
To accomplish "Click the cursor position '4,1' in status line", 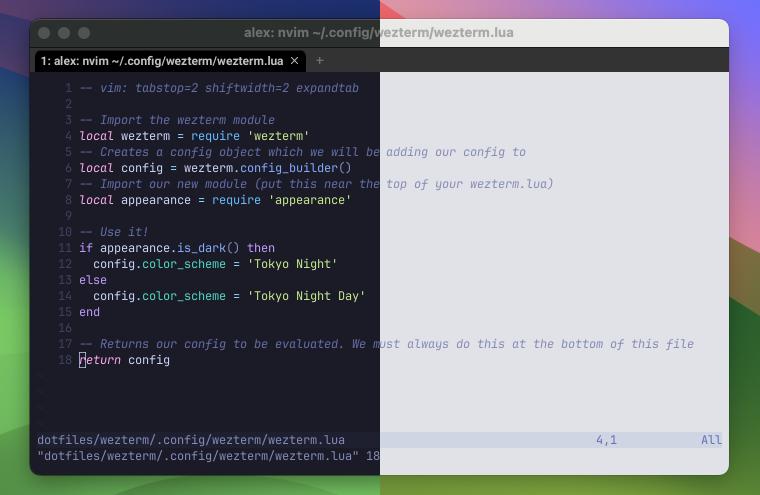I will tap(606, 440).
